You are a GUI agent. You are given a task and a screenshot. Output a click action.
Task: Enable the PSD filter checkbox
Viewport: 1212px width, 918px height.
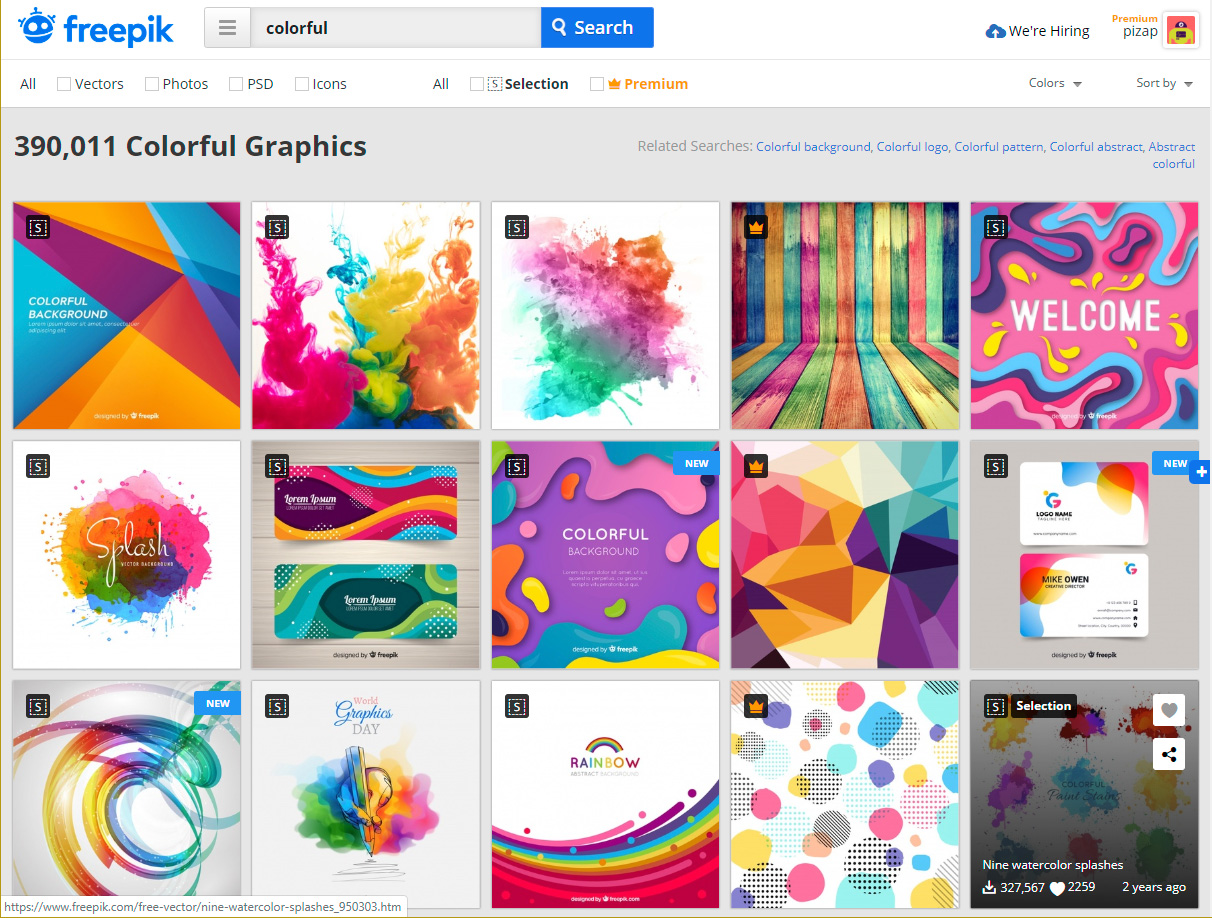(x=236, y=84)
